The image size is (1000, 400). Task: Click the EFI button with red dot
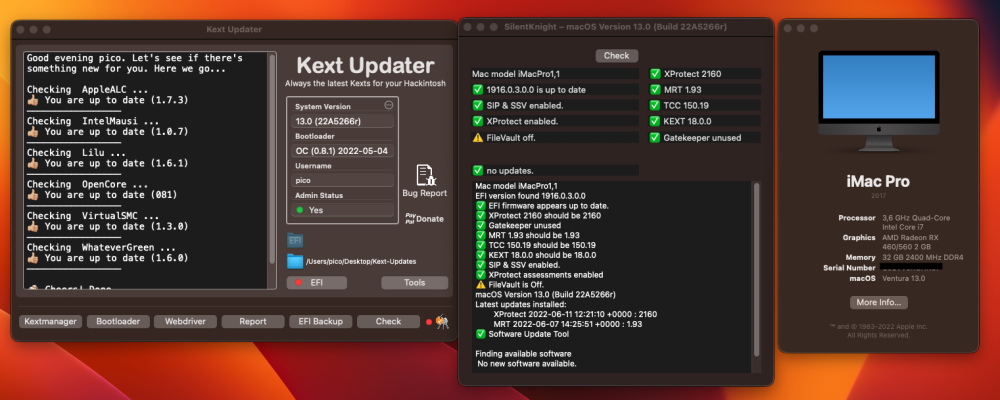pos(317,283)
